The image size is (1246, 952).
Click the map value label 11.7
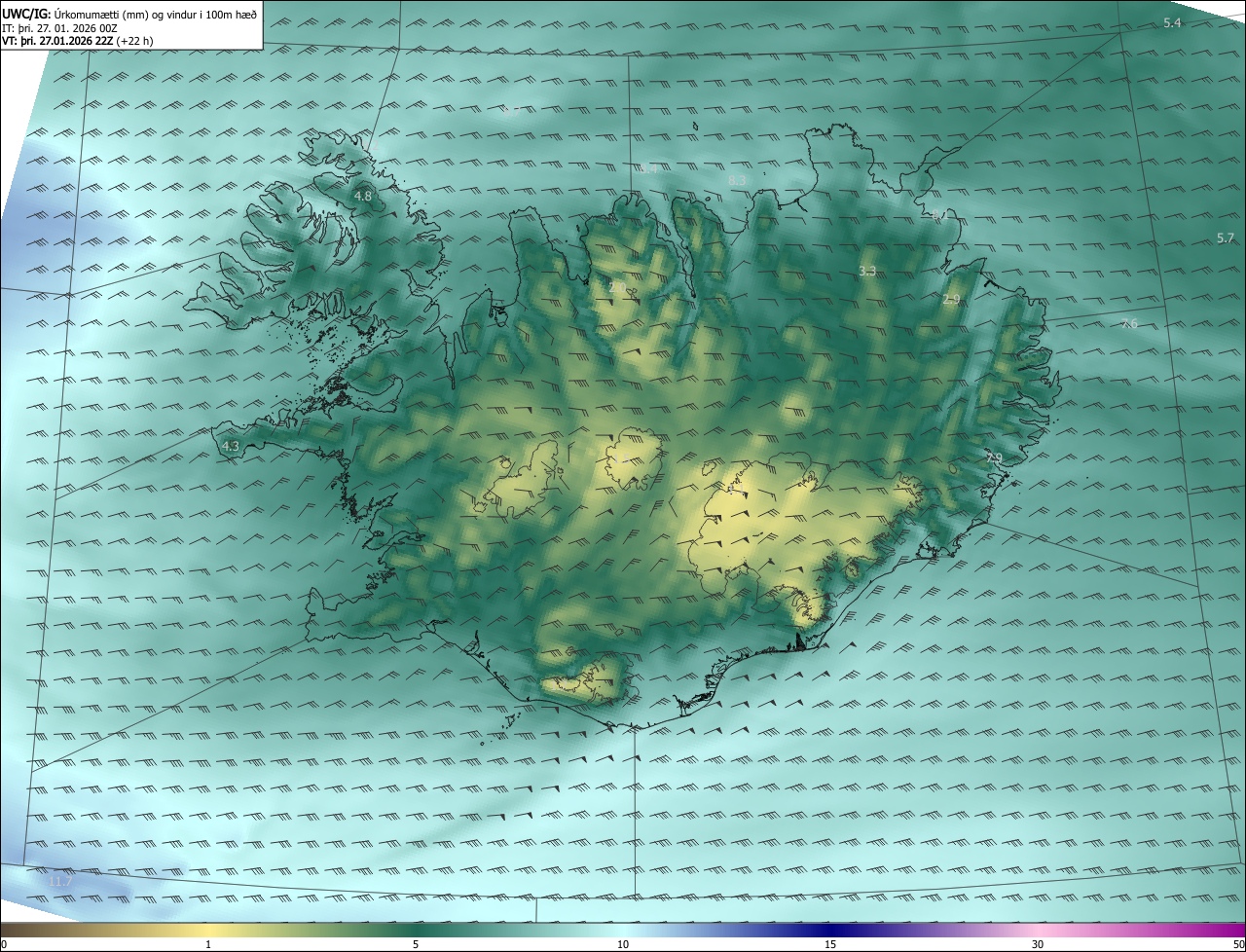click(x=60, y=881)
